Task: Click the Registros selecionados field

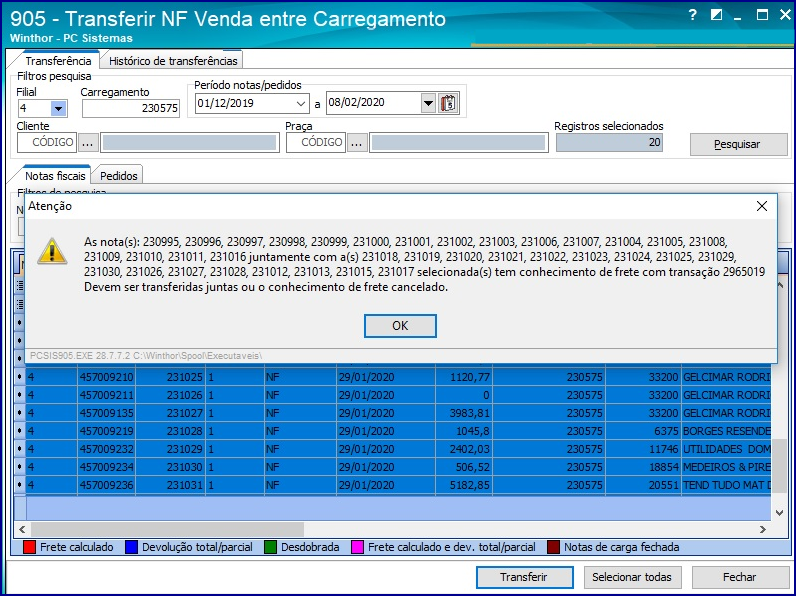Action: pos(609,143)
